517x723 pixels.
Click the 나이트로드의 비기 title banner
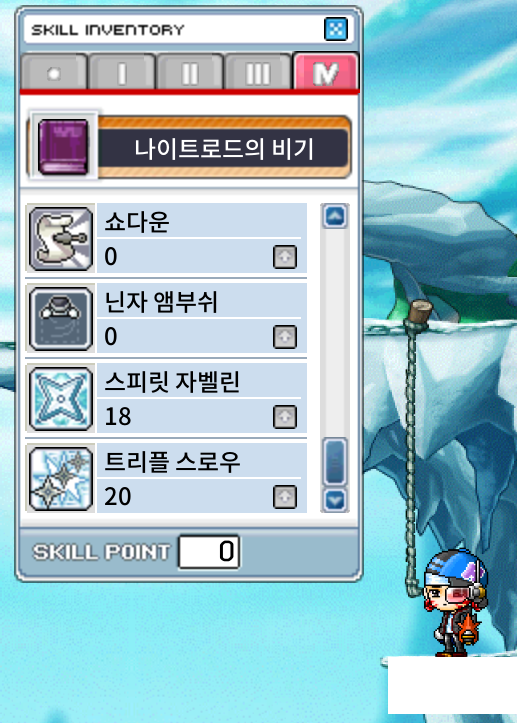(223, 148)
